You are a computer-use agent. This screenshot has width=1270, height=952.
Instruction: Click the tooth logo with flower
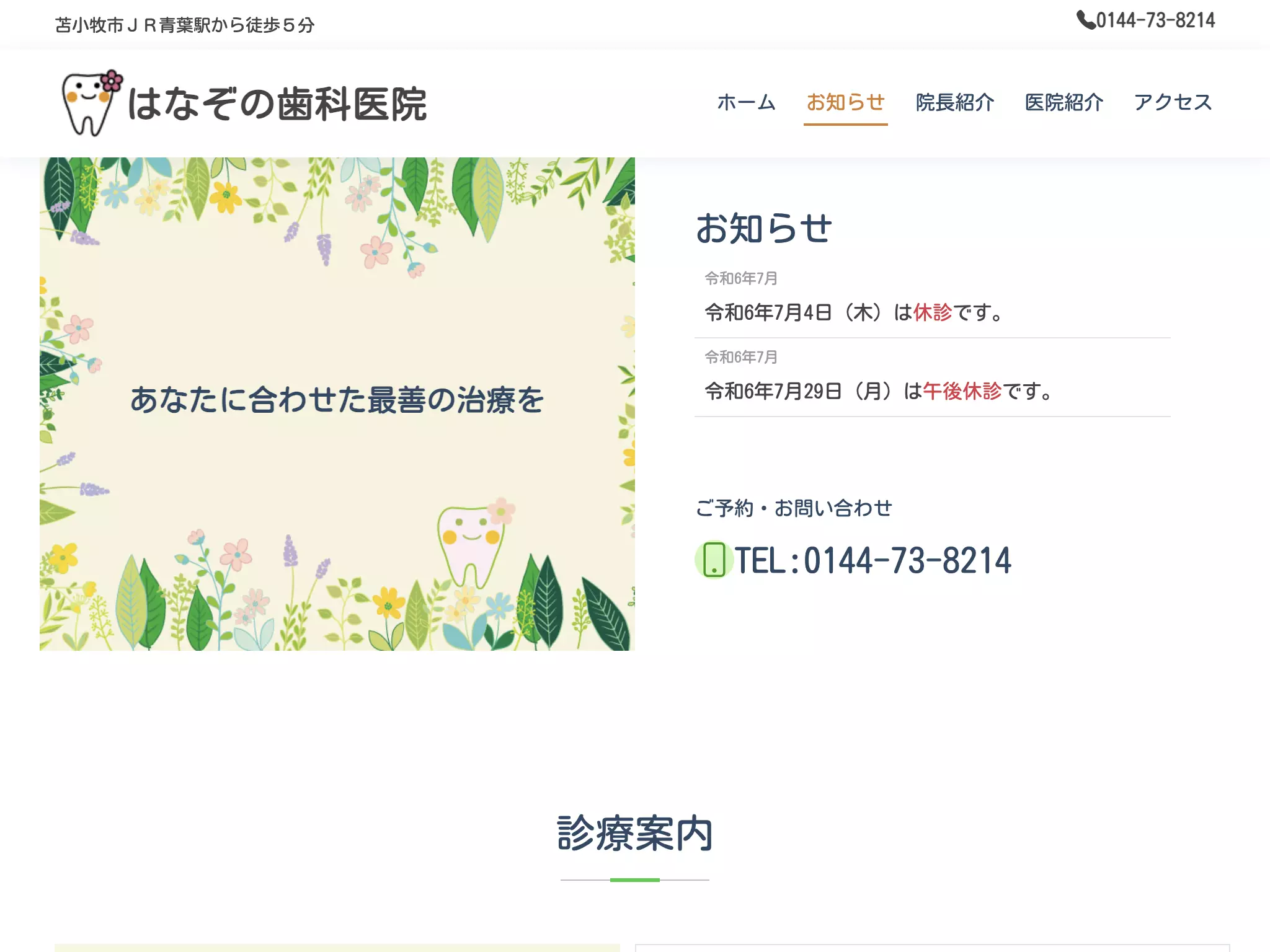point(92,103)
